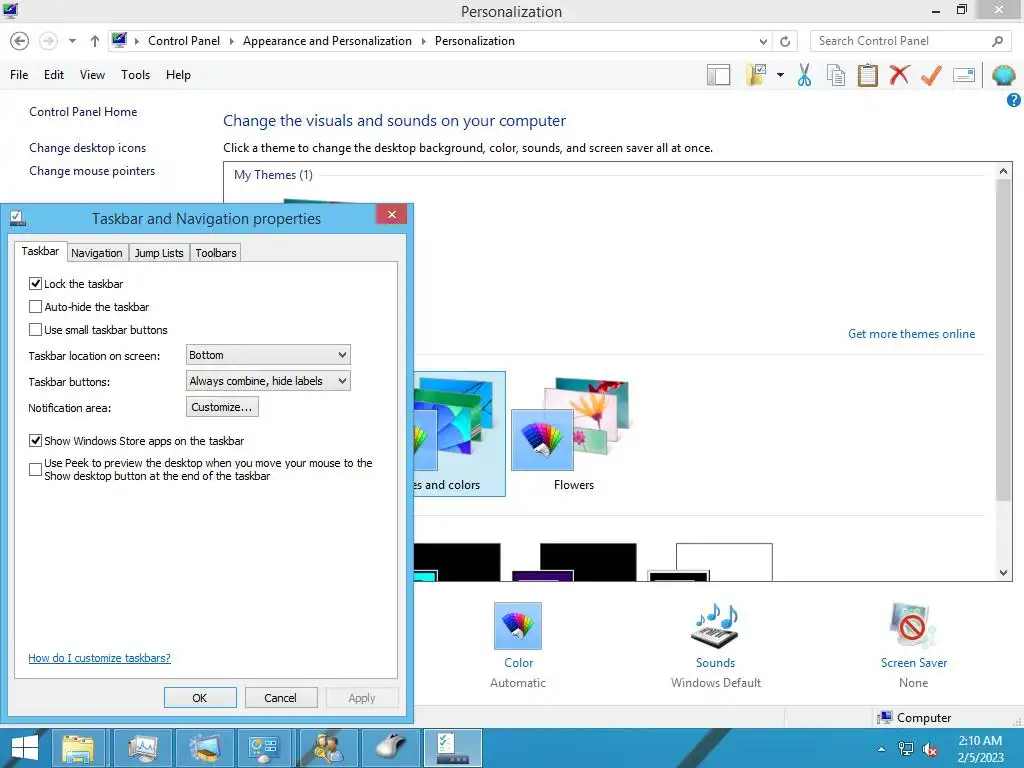The width and height of the screenshot is (1024, 768).
Task: Click Get more themes online link
Action: coord(911,334)
